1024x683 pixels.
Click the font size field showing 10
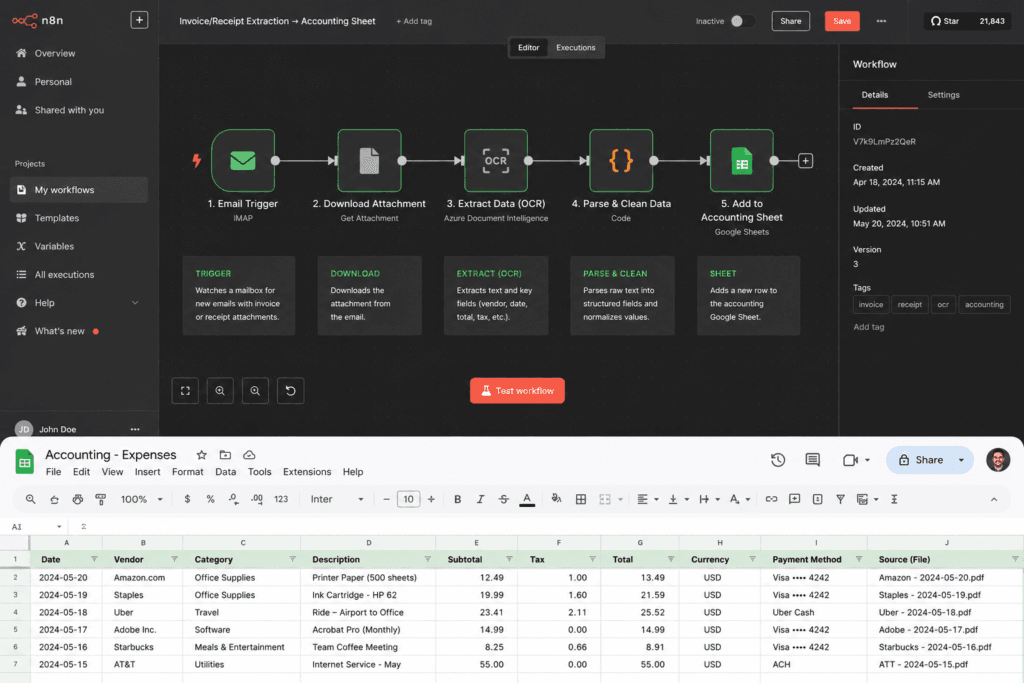408,499
